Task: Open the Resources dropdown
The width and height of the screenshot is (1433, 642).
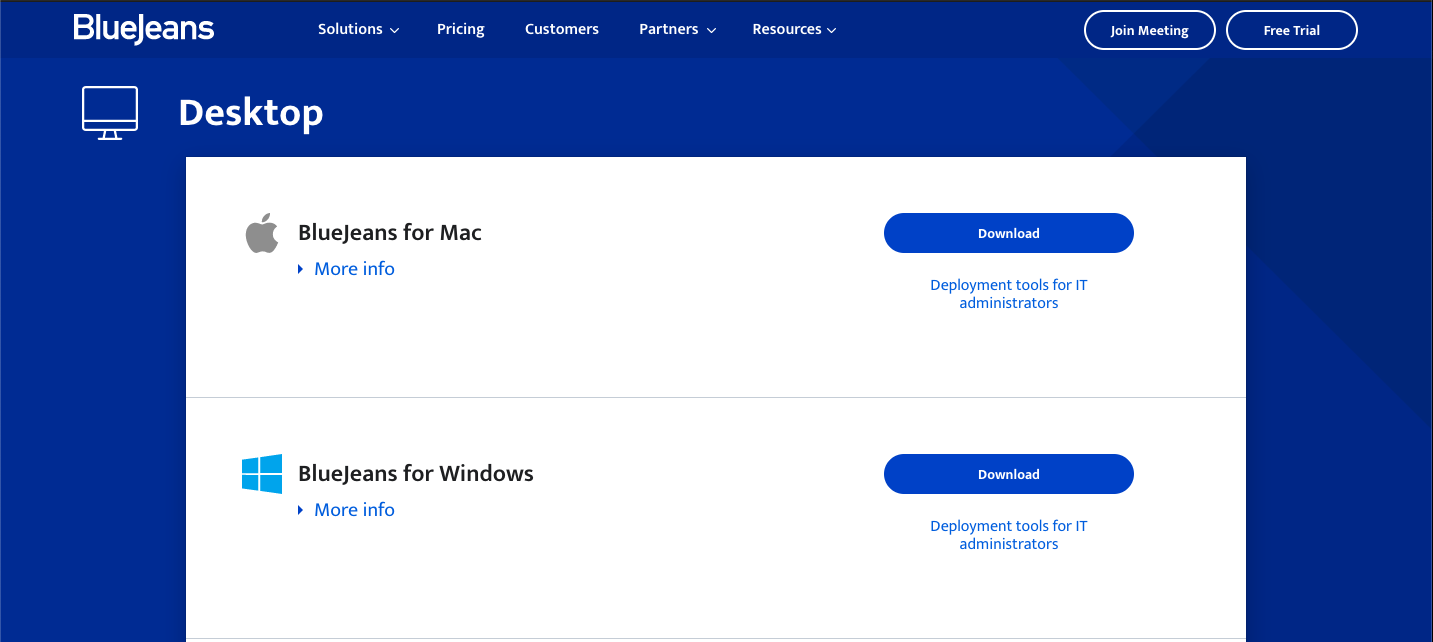Action: pyautogui.click(x=793, y=29)
